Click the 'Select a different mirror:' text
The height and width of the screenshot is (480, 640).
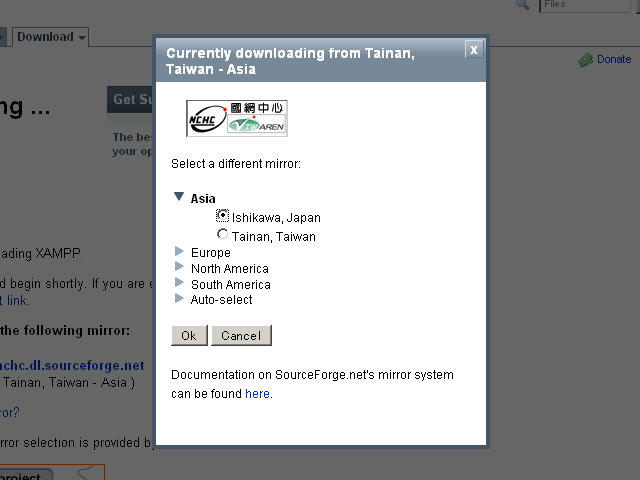pyautogui.click(x=236, y=164)
